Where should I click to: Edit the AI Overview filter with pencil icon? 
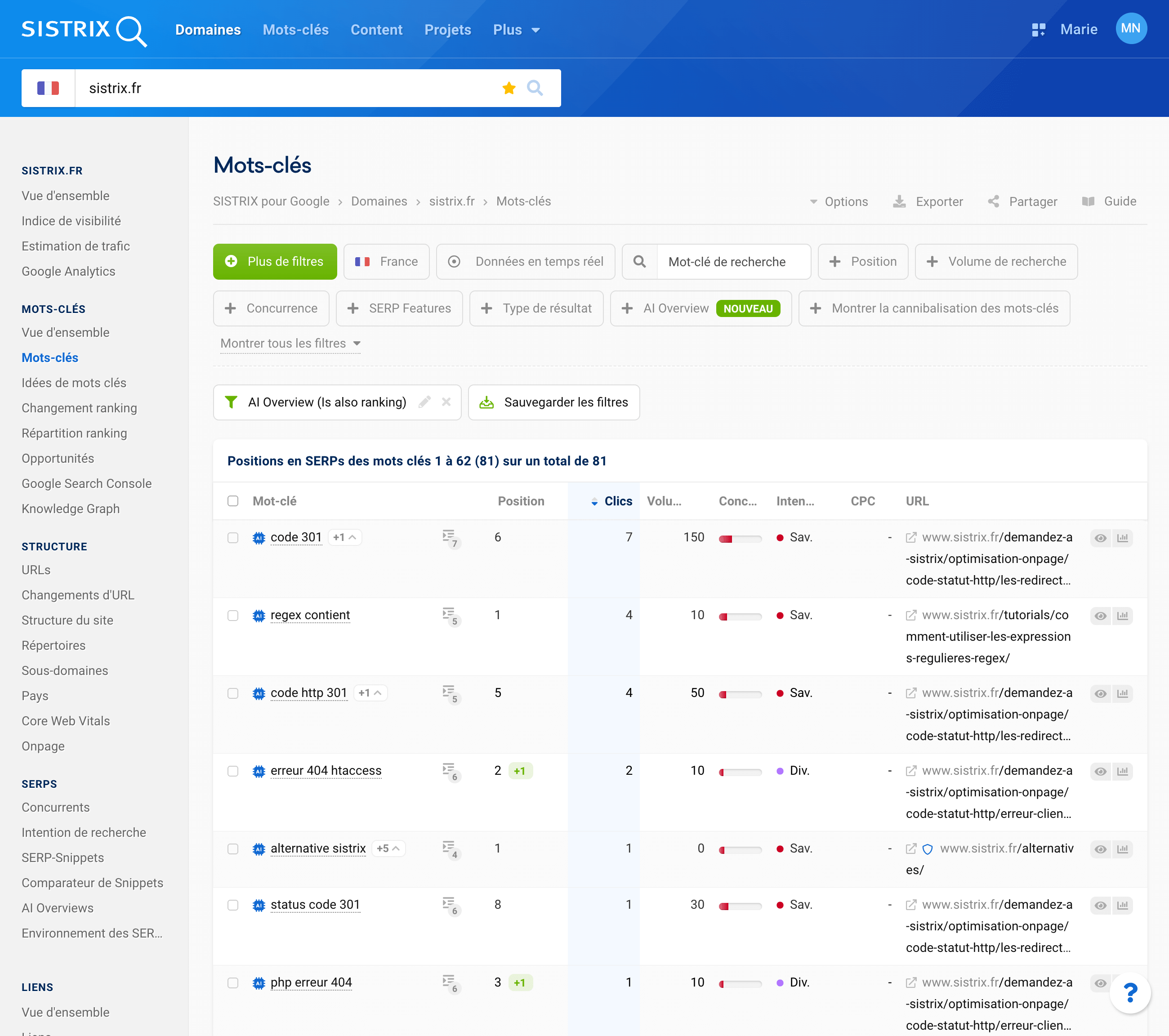424,402
